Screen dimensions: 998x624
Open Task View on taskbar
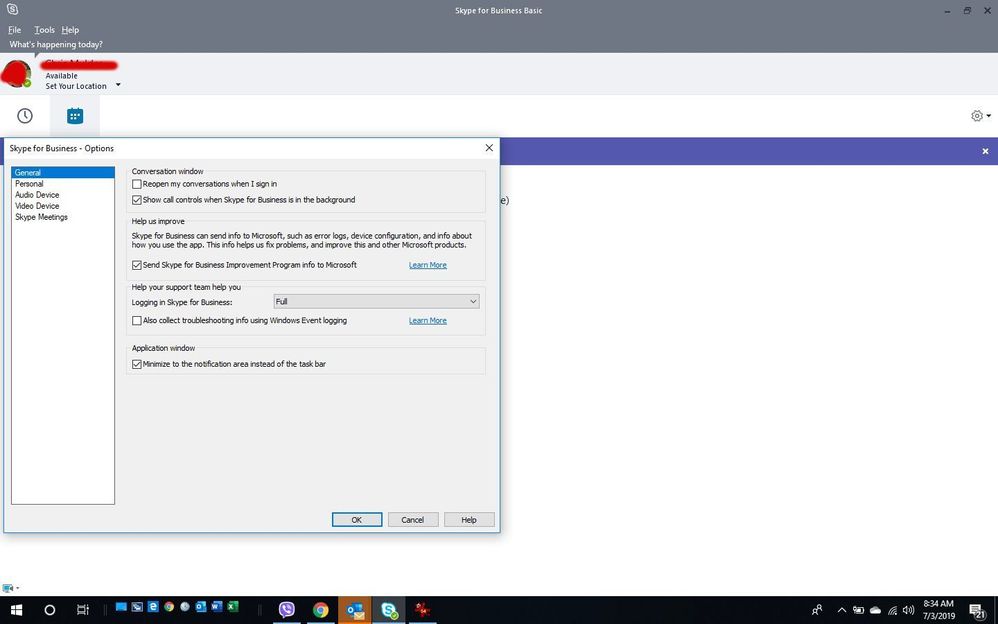pos(83,610)
